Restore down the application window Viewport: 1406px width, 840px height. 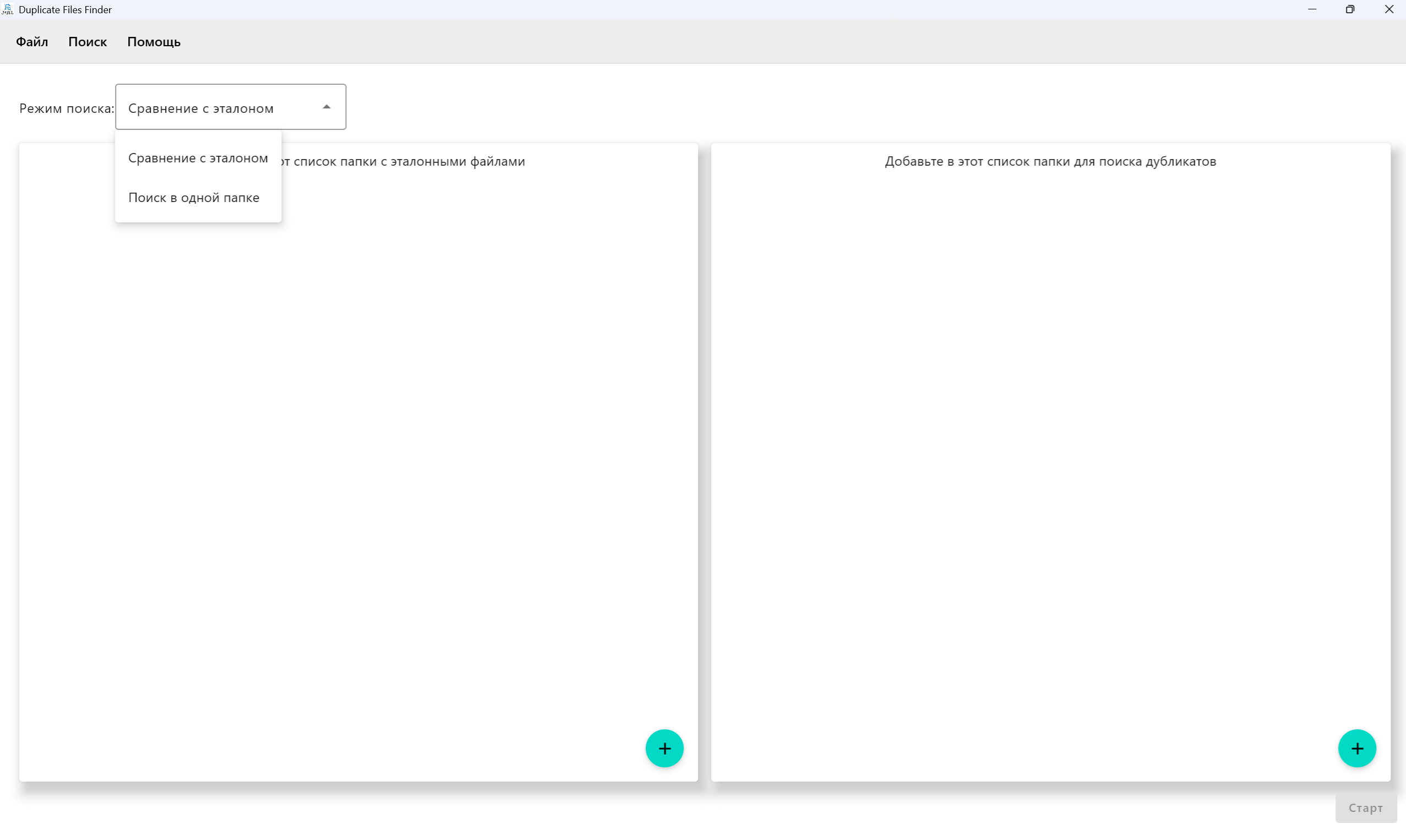(x=1350, y=9)
